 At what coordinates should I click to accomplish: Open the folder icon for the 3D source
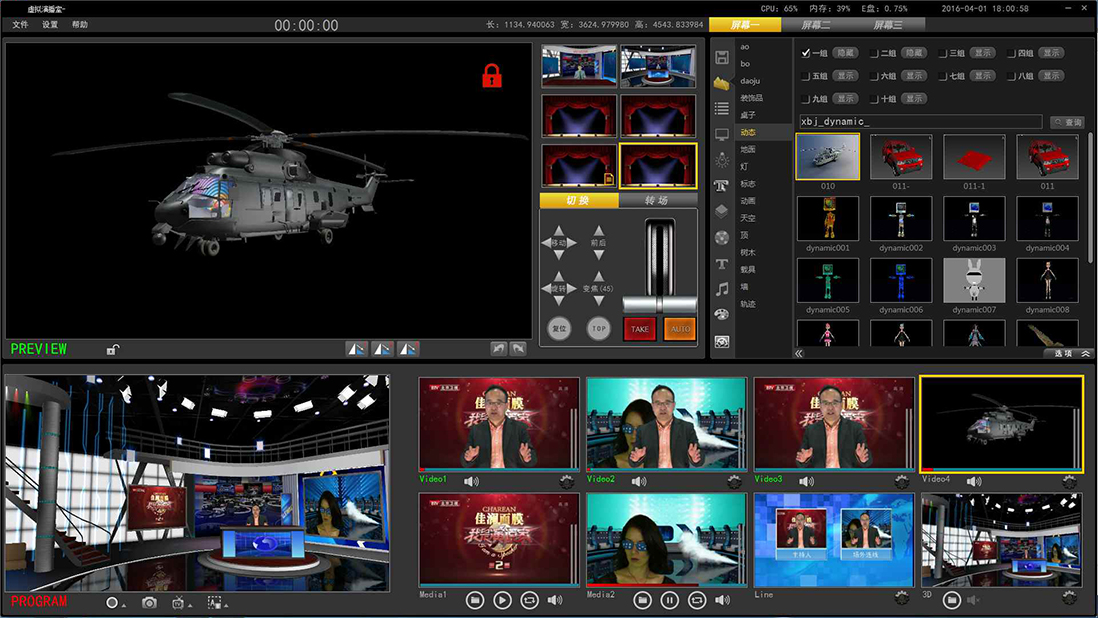pyautogui.click(x=951, y=600)
